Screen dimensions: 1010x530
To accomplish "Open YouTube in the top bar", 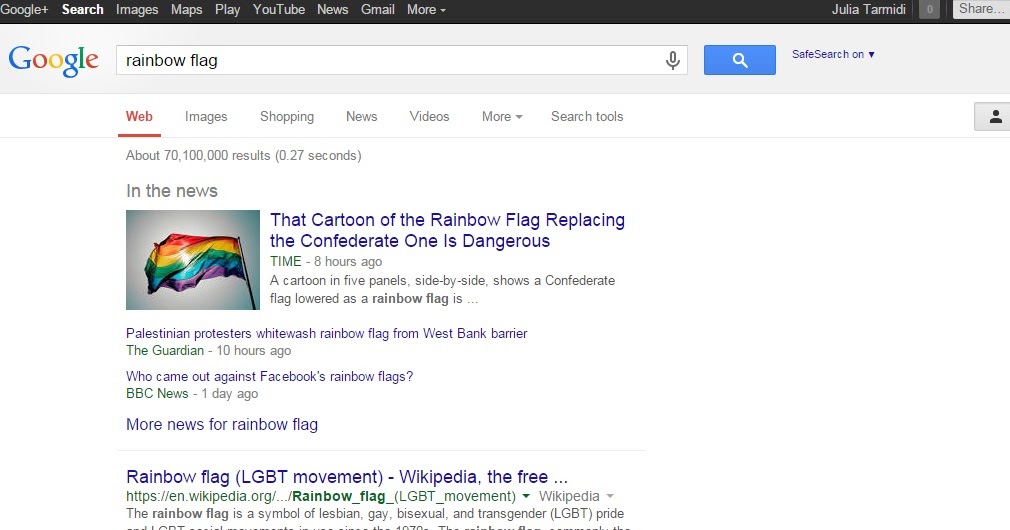I will click(x=279, y=10).
